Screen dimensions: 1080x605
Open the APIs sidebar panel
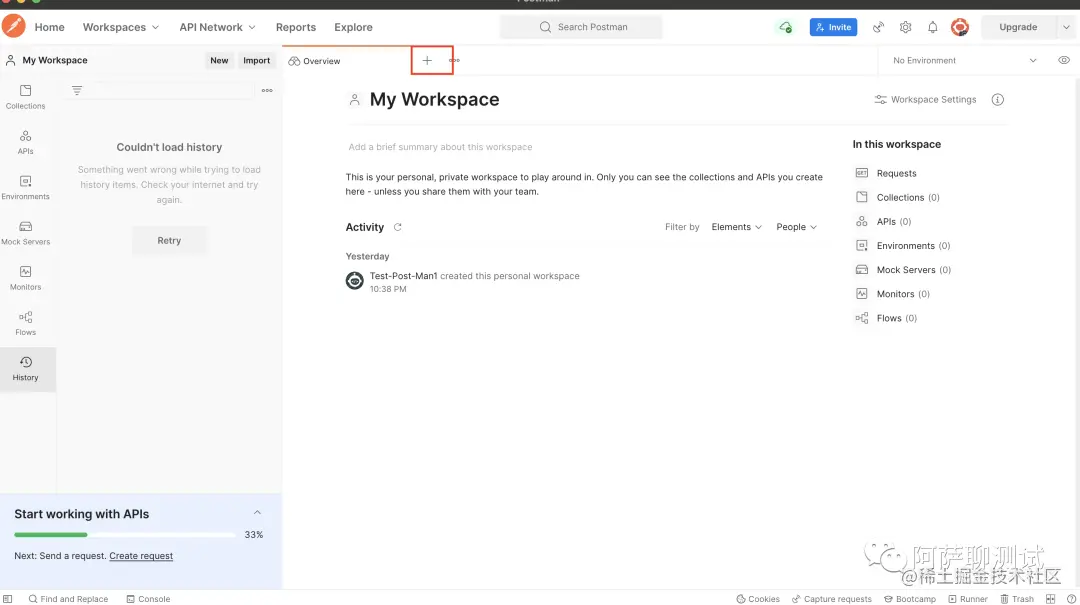[25, 142]
